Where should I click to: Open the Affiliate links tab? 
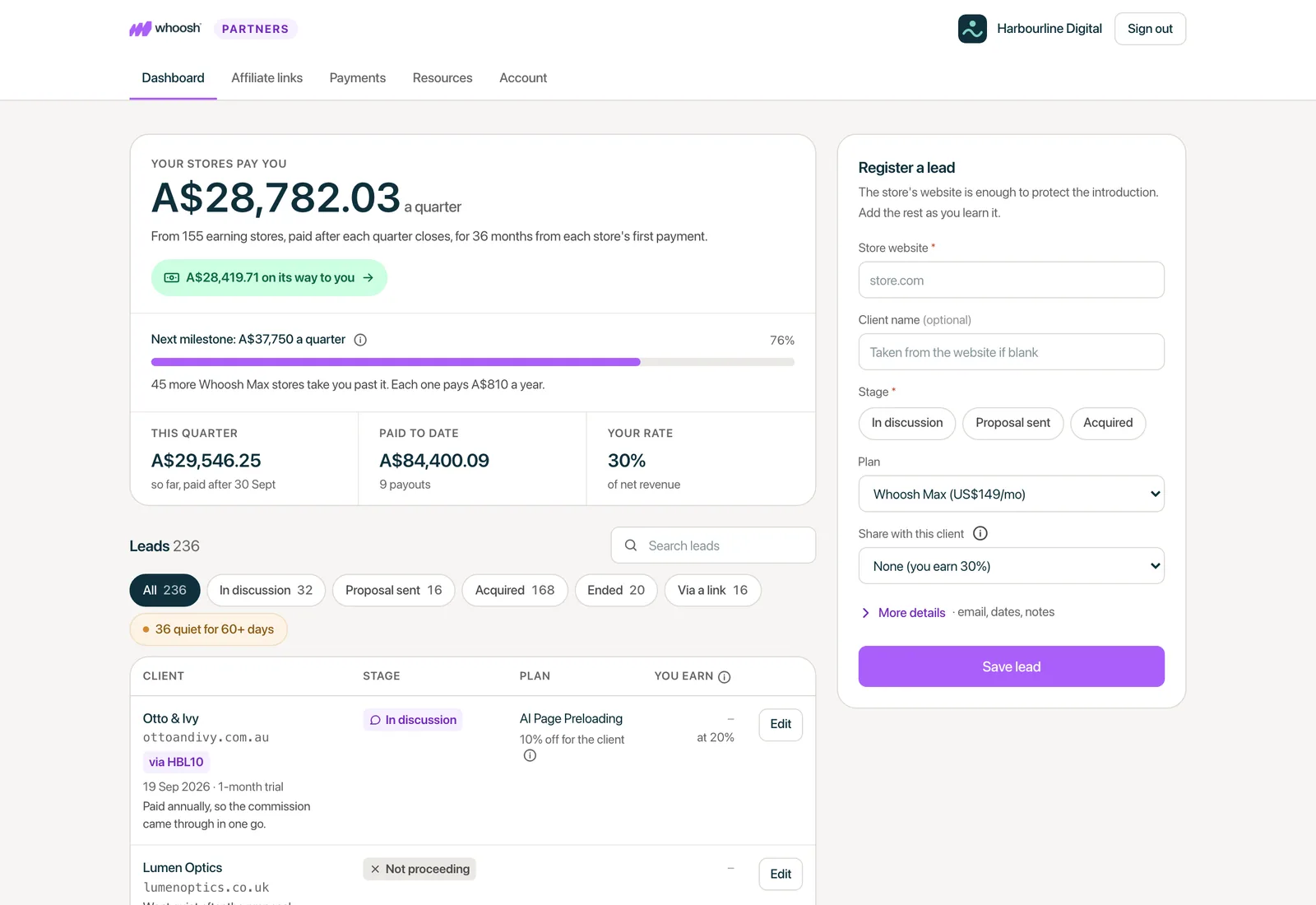click(266, 78)
